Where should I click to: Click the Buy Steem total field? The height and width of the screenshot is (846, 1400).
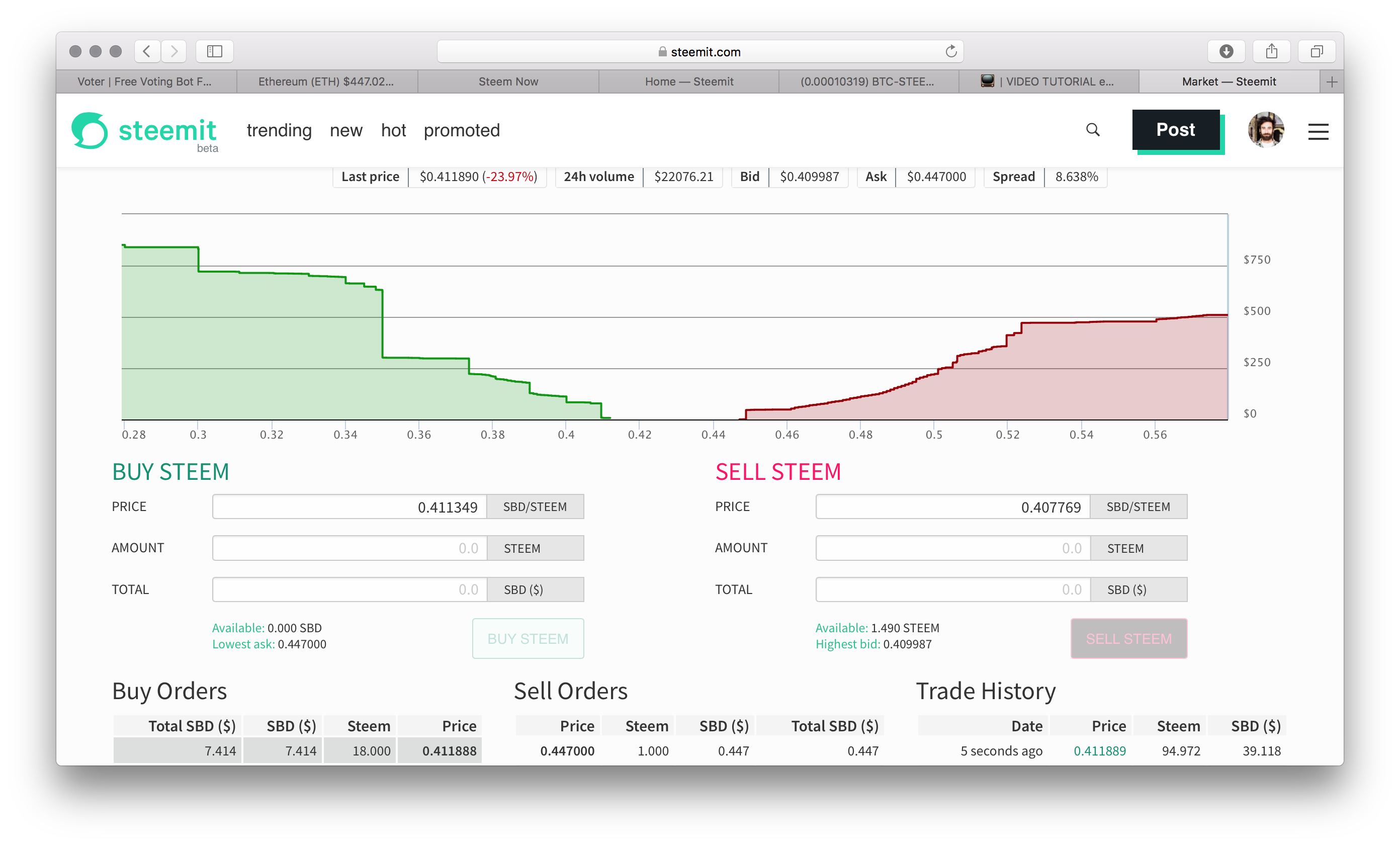click(x=349, y=590)
